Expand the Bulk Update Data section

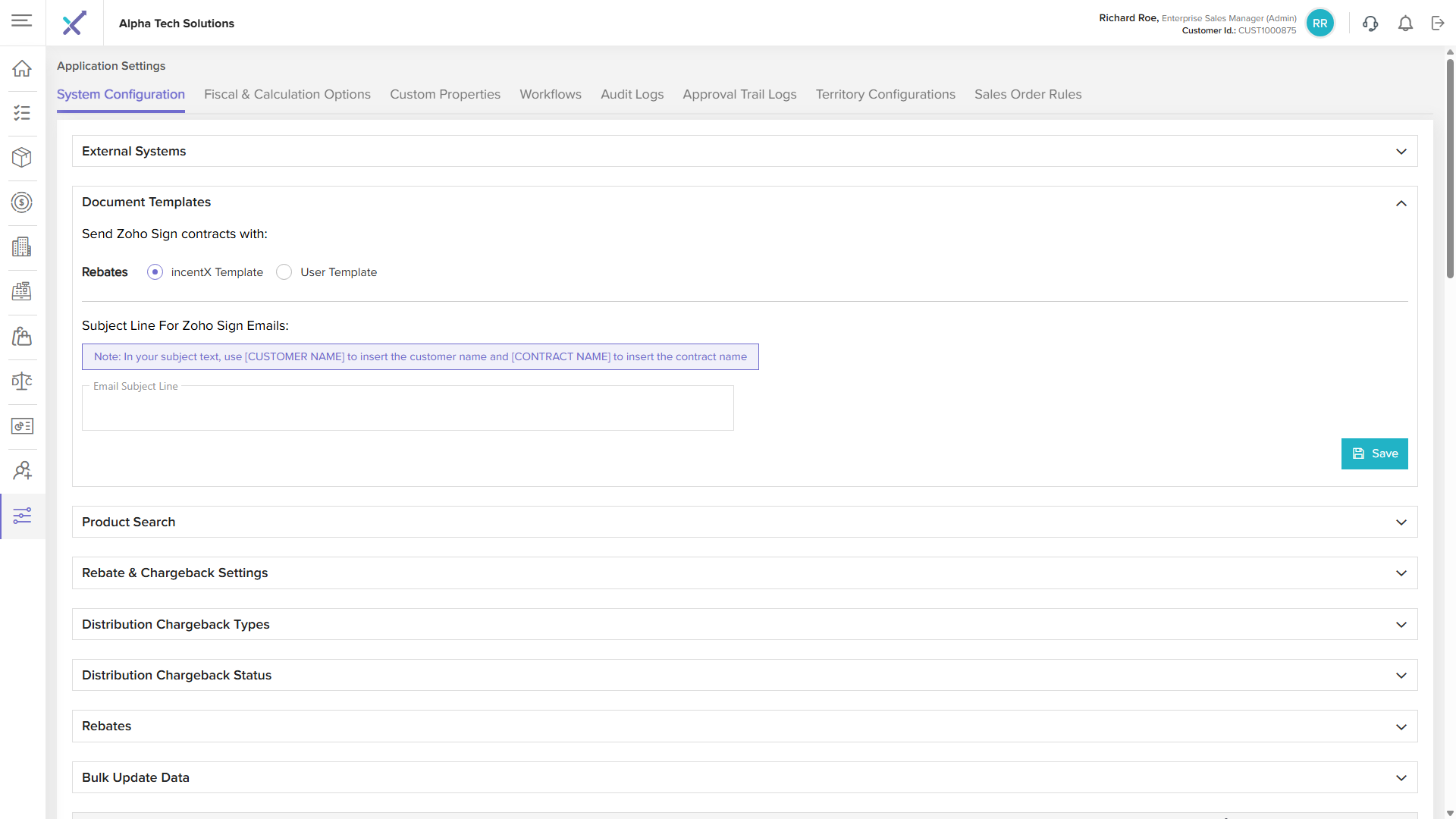pyautogui.click(x=1401, y=778)
